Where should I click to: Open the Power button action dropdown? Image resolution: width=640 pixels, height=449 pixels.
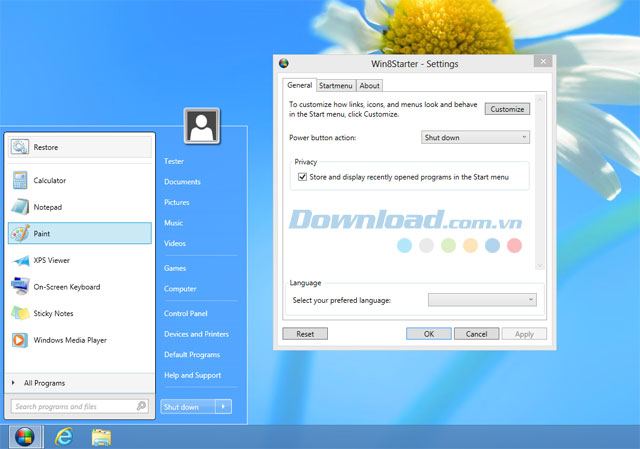475,138
